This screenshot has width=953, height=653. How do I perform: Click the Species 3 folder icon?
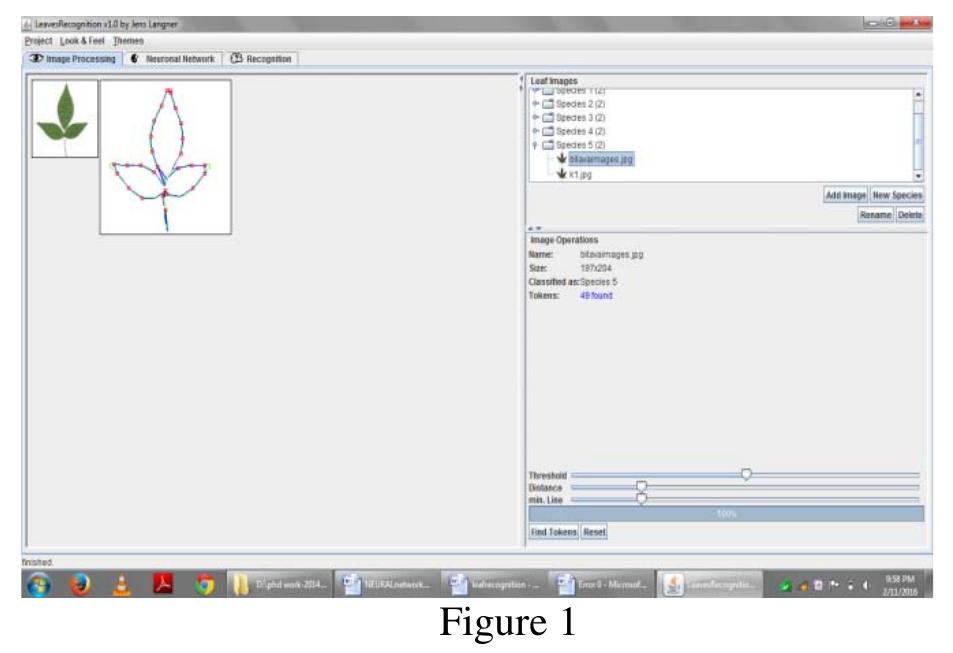point(548,117)
